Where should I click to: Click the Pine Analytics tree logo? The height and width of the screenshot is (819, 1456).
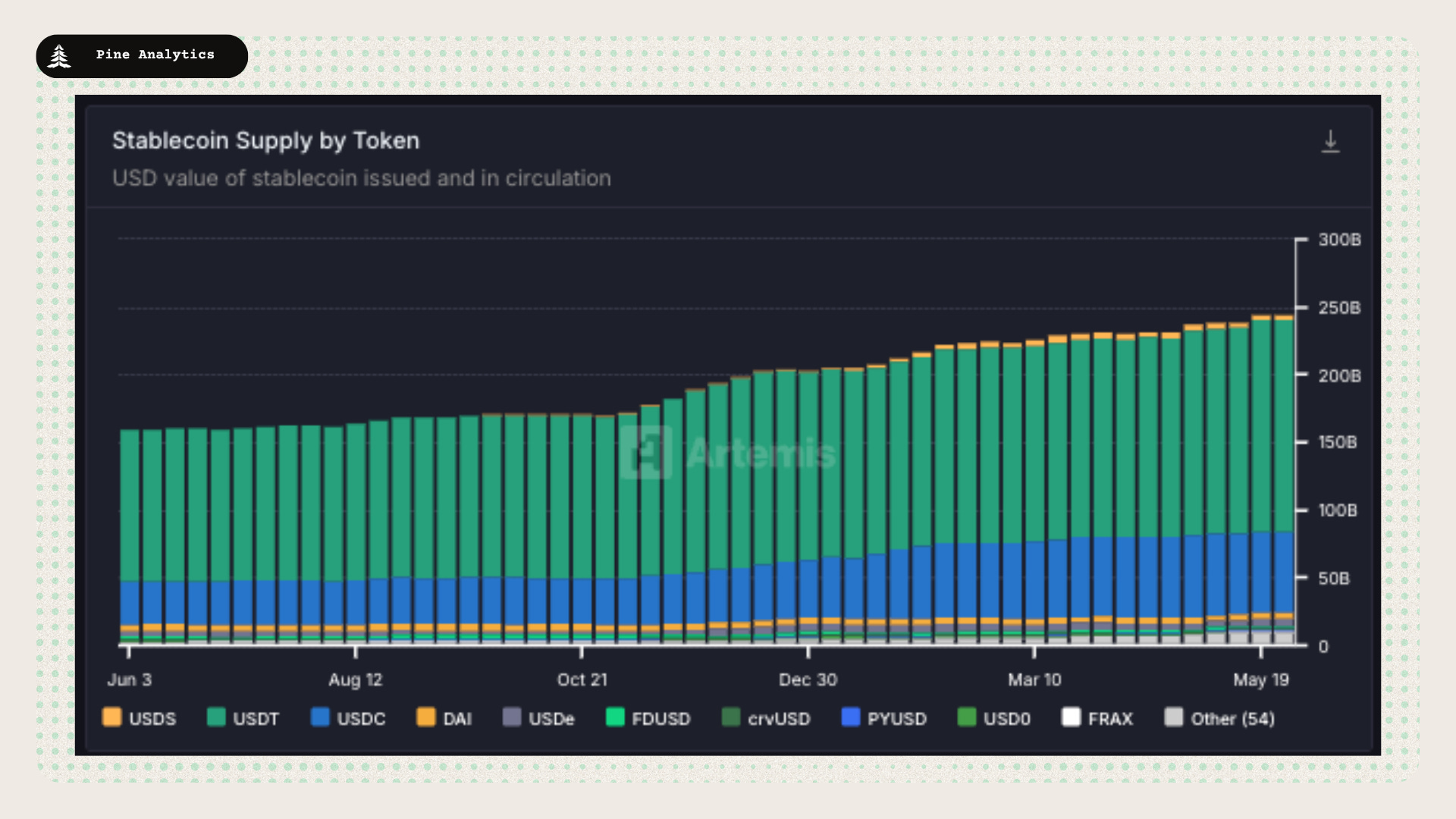click(x=59, y=56)
